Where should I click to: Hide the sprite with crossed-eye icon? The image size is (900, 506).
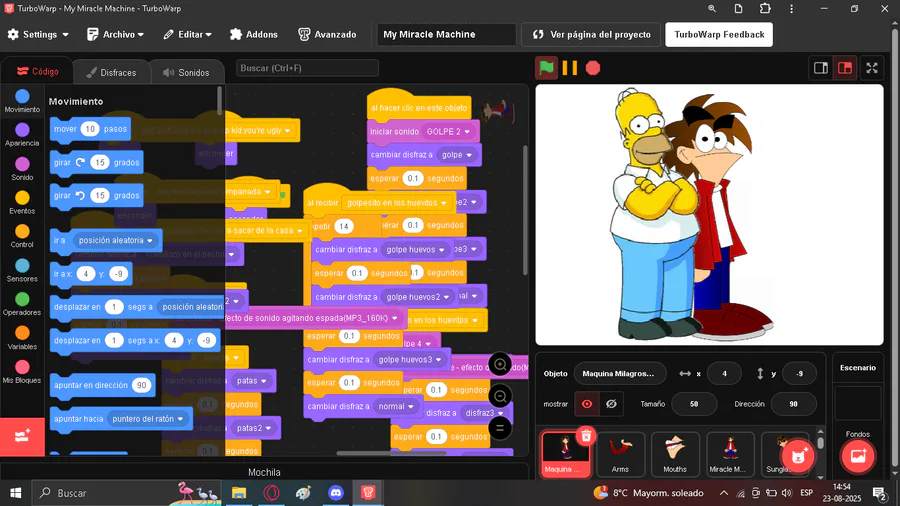point(611,404)
